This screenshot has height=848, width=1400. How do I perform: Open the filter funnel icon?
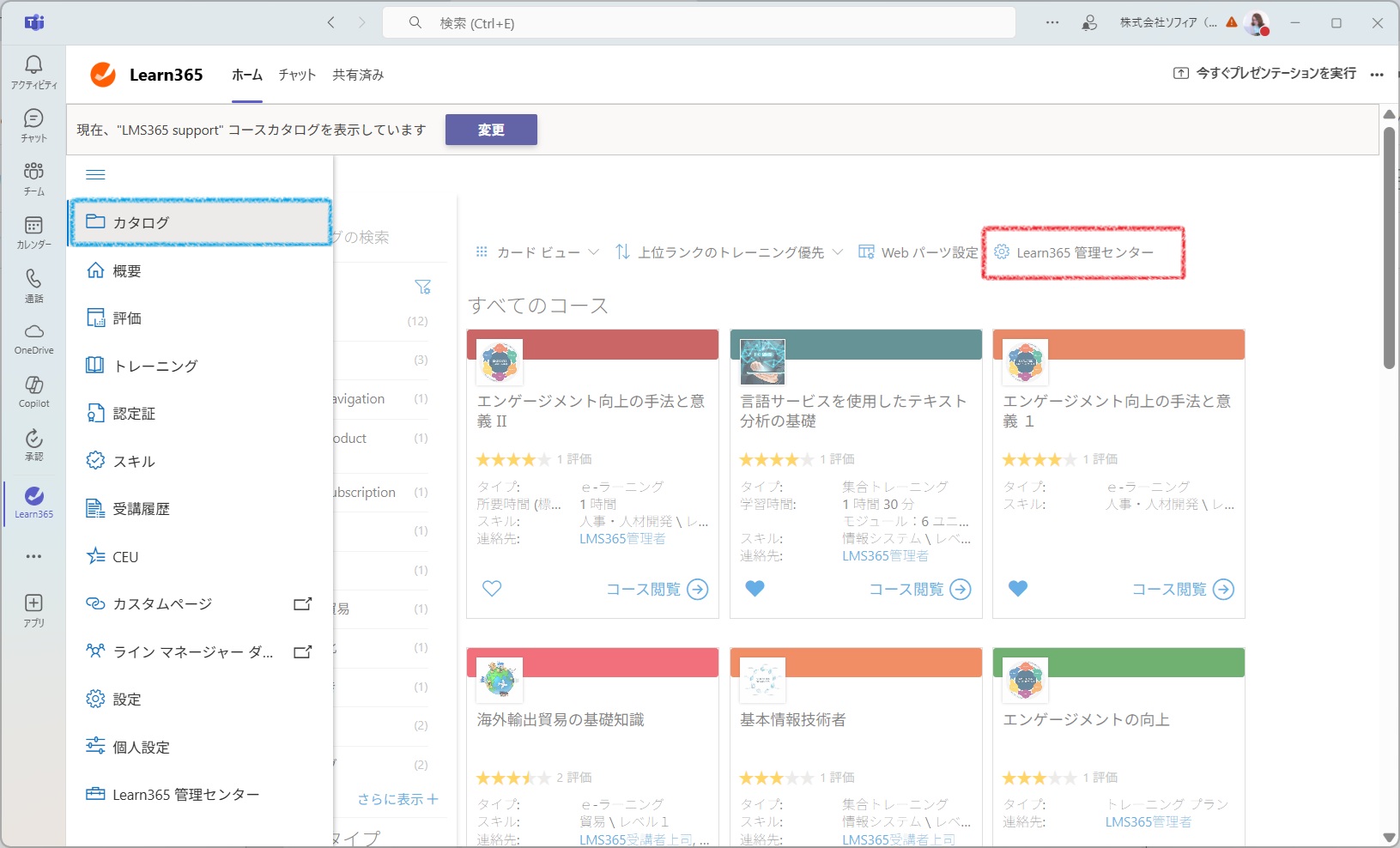click(x=423, y=287)
